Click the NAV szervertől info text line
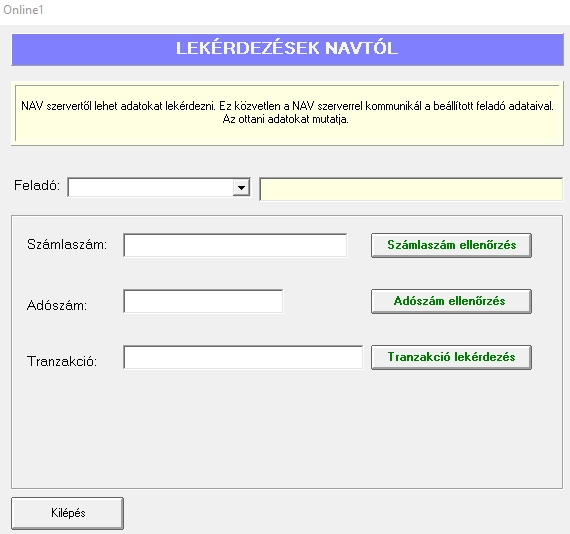This screenshot has width=570, height=534. tap(287, 106)
